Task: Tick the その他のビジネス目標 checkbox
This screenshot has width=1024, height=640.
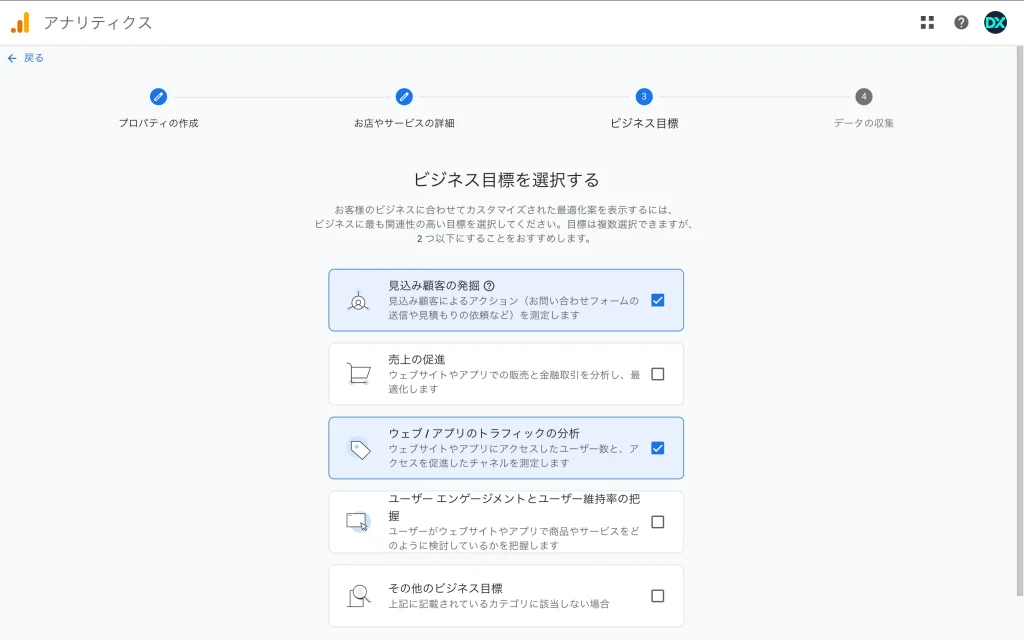Action: [x=657, y=596]
